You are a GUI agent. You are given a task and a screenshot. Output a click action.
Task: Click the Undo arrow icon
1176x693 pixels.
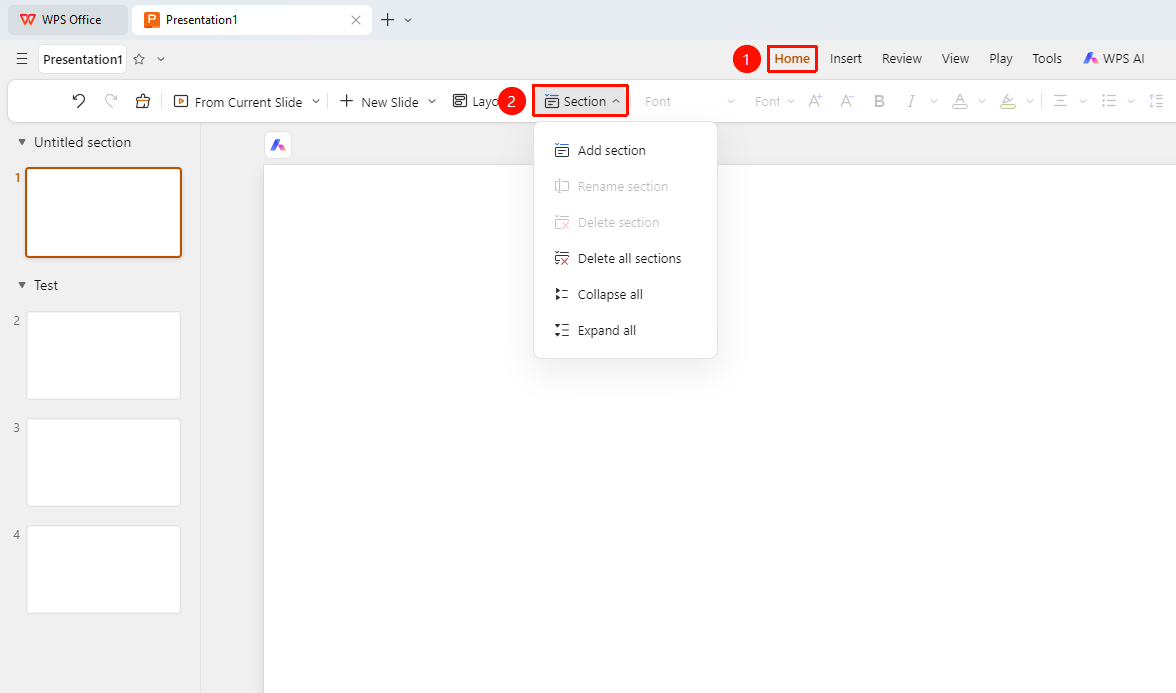[79, 101]
